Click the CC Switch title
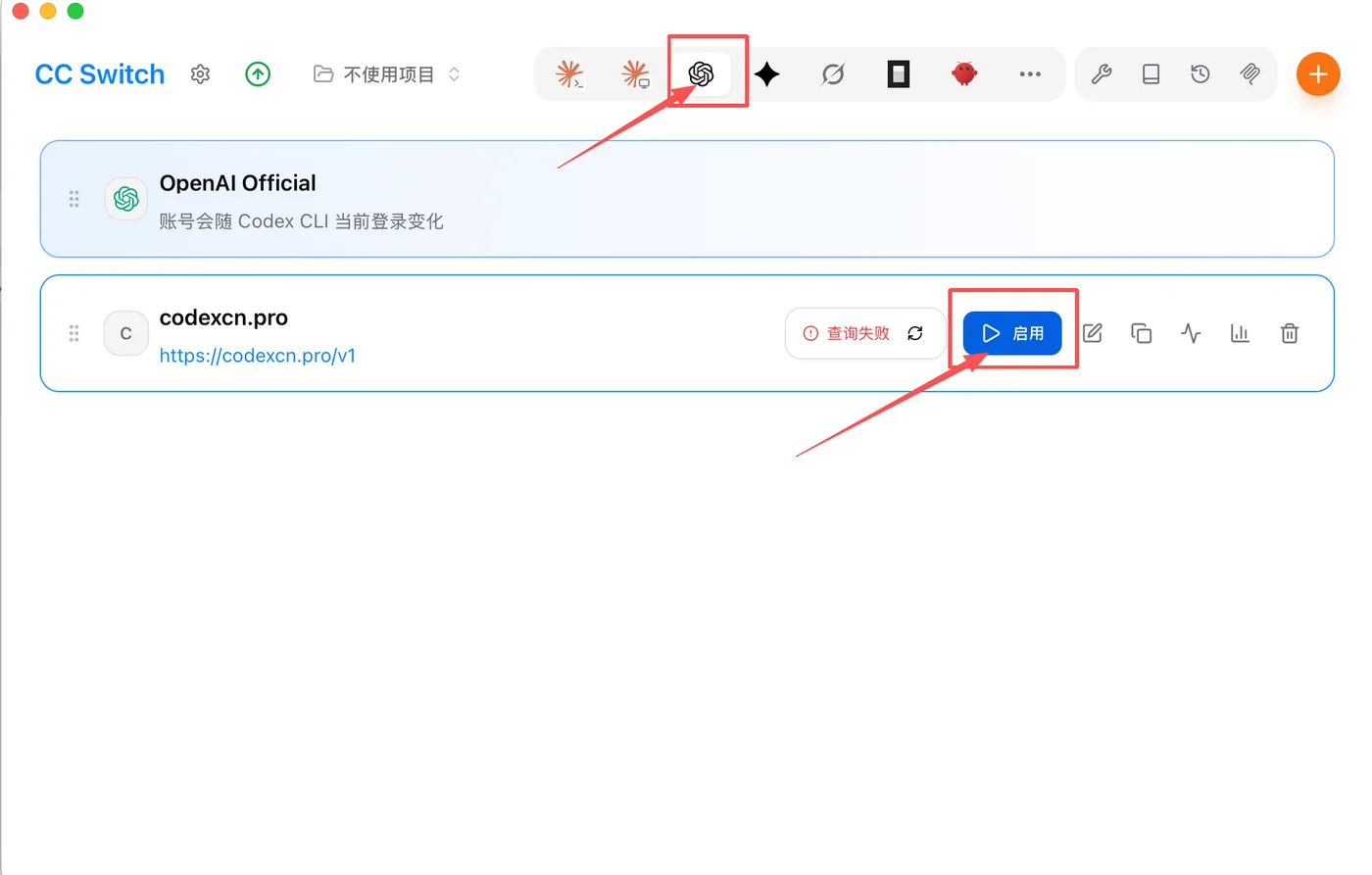The width and height of the screenshot is (1372, 875). [x=100, y=74]
